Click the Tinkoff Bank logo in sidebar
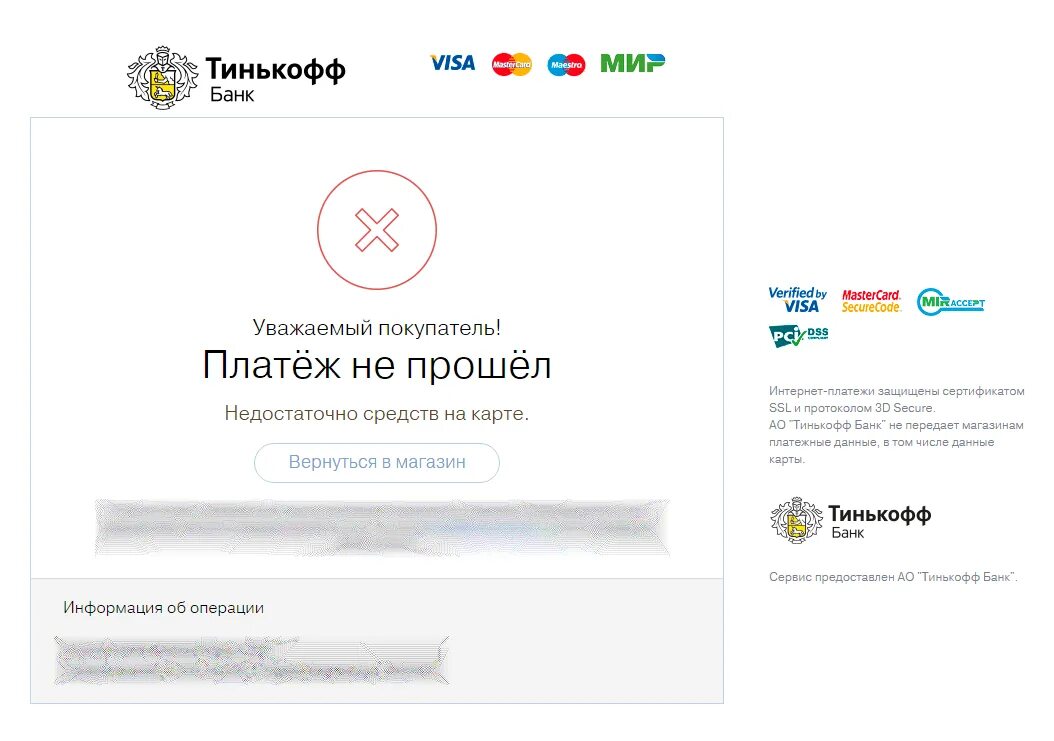This screenshot has height=741, width=1054. [850, 520]
